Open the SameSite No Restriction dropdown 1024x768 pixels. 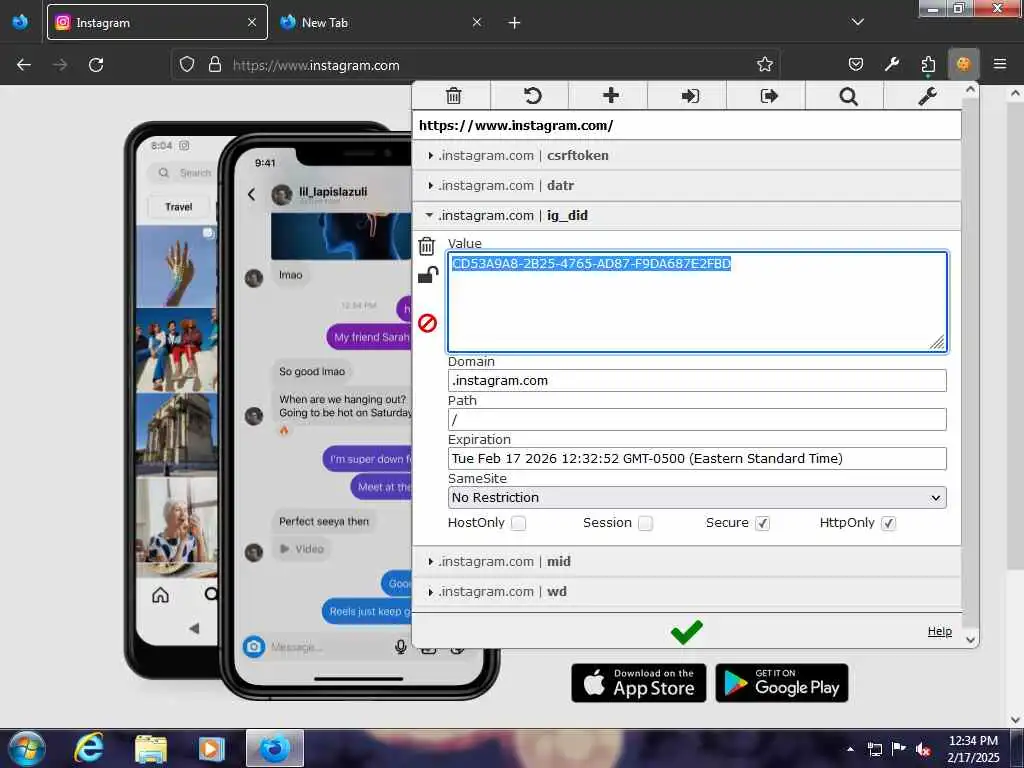point(697,498)
